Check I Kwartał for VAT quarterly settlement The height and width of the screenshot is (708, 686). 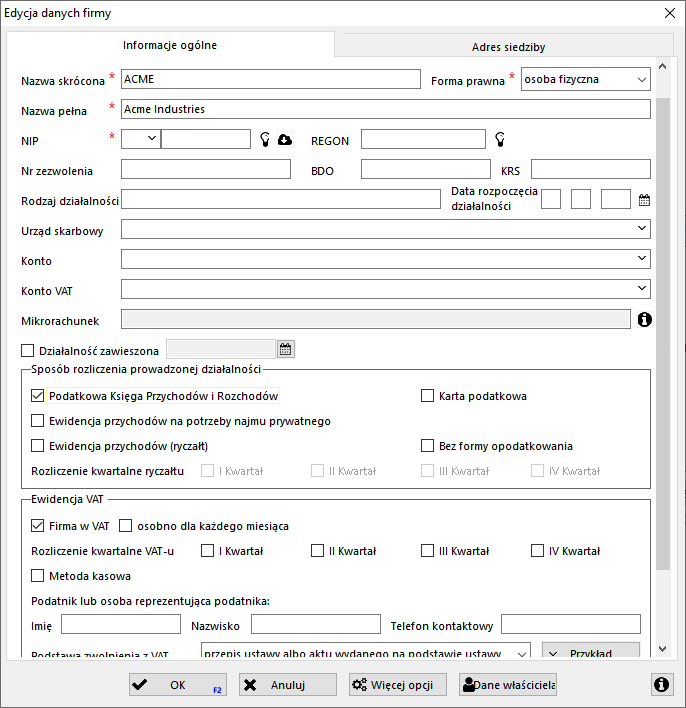[x=207, y=551]
